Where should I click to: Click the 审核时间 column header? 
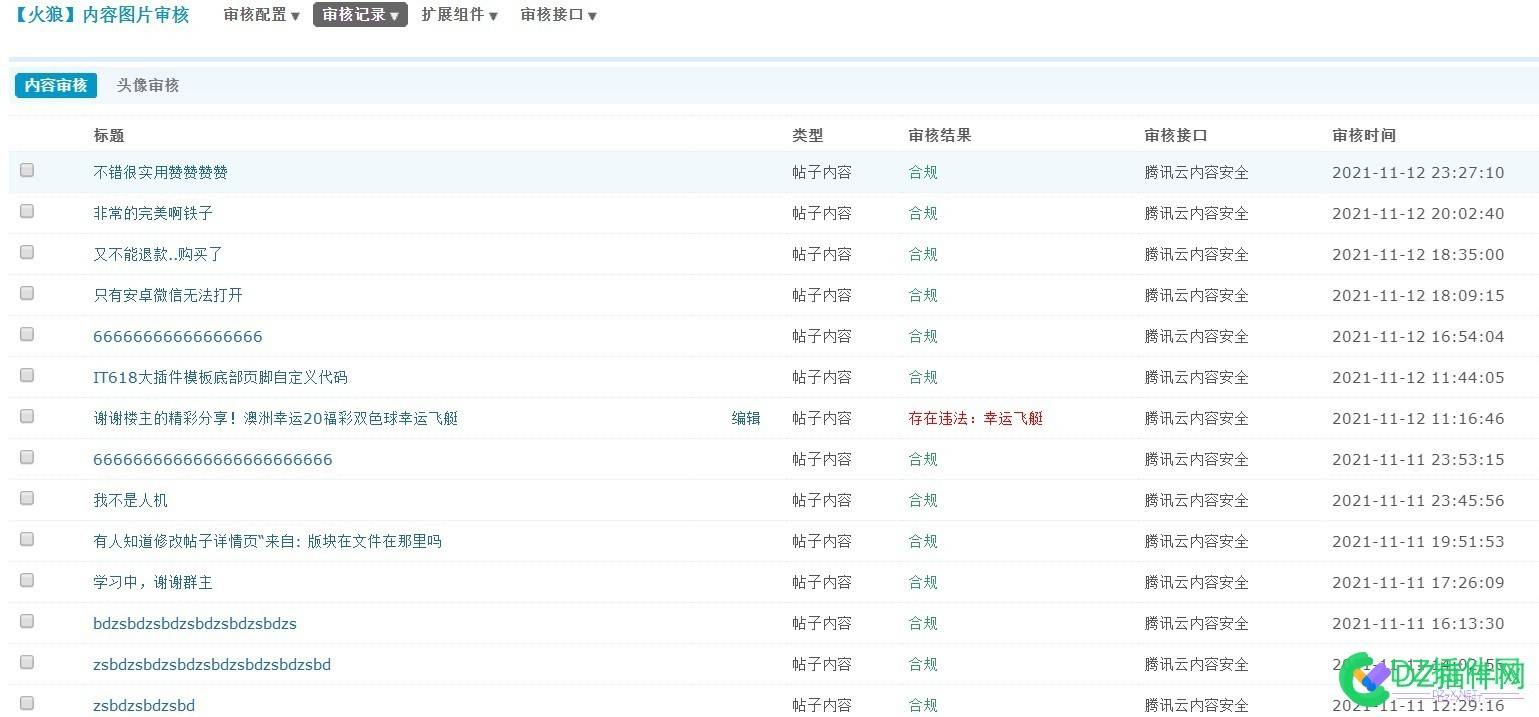[x=1364, y=135]
